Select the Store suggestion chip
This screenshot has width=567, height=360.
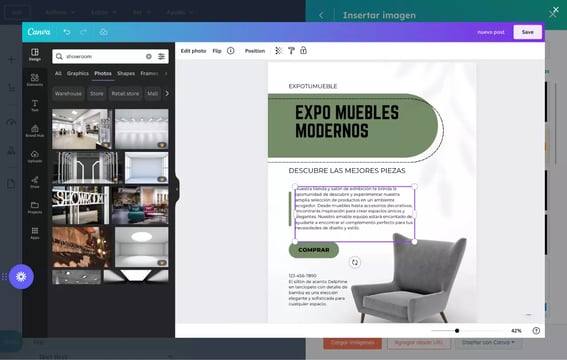(x=97, y=94)
